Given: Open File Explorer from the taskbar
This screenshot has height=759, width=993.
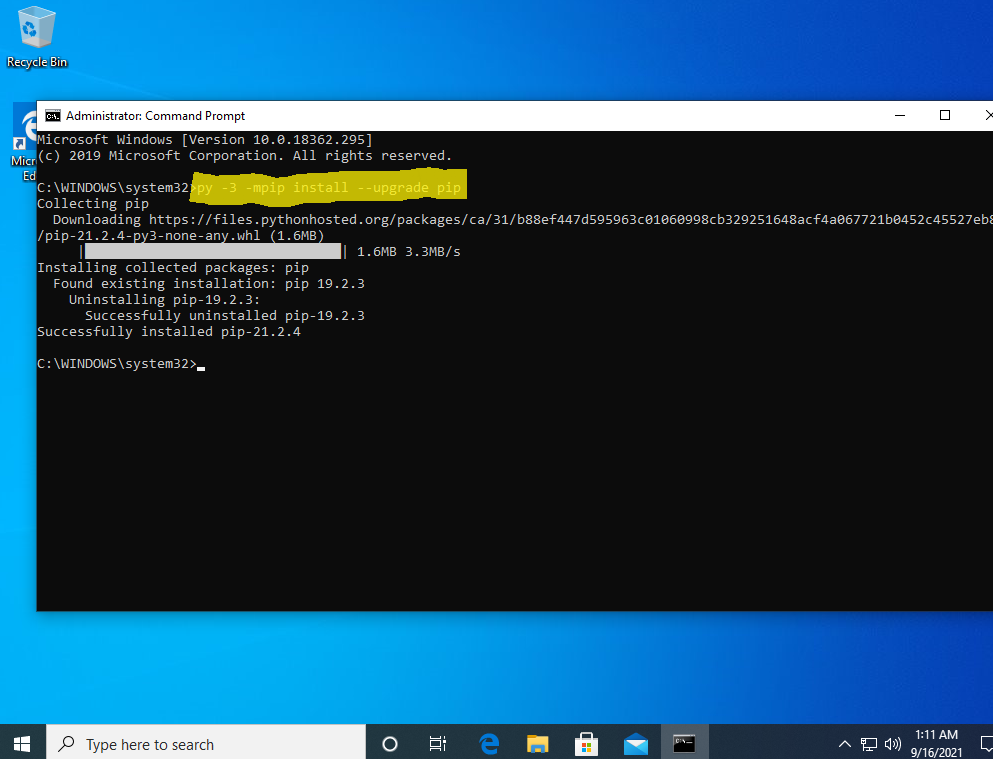Looking at the screenshot, I should coord(537,744).
